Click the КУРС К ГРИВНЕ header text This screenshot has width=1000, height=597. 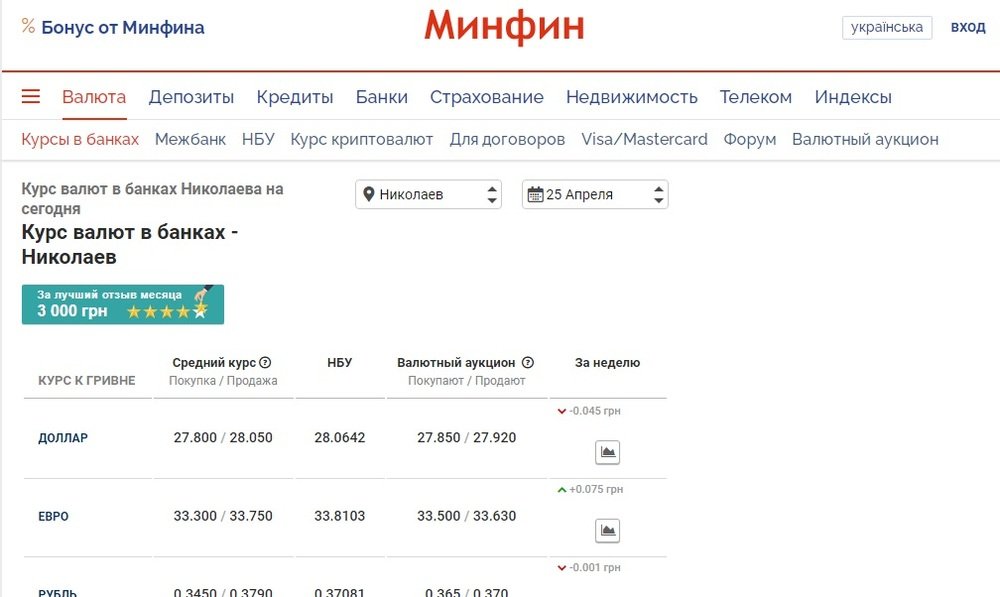[x=87, y=381]
